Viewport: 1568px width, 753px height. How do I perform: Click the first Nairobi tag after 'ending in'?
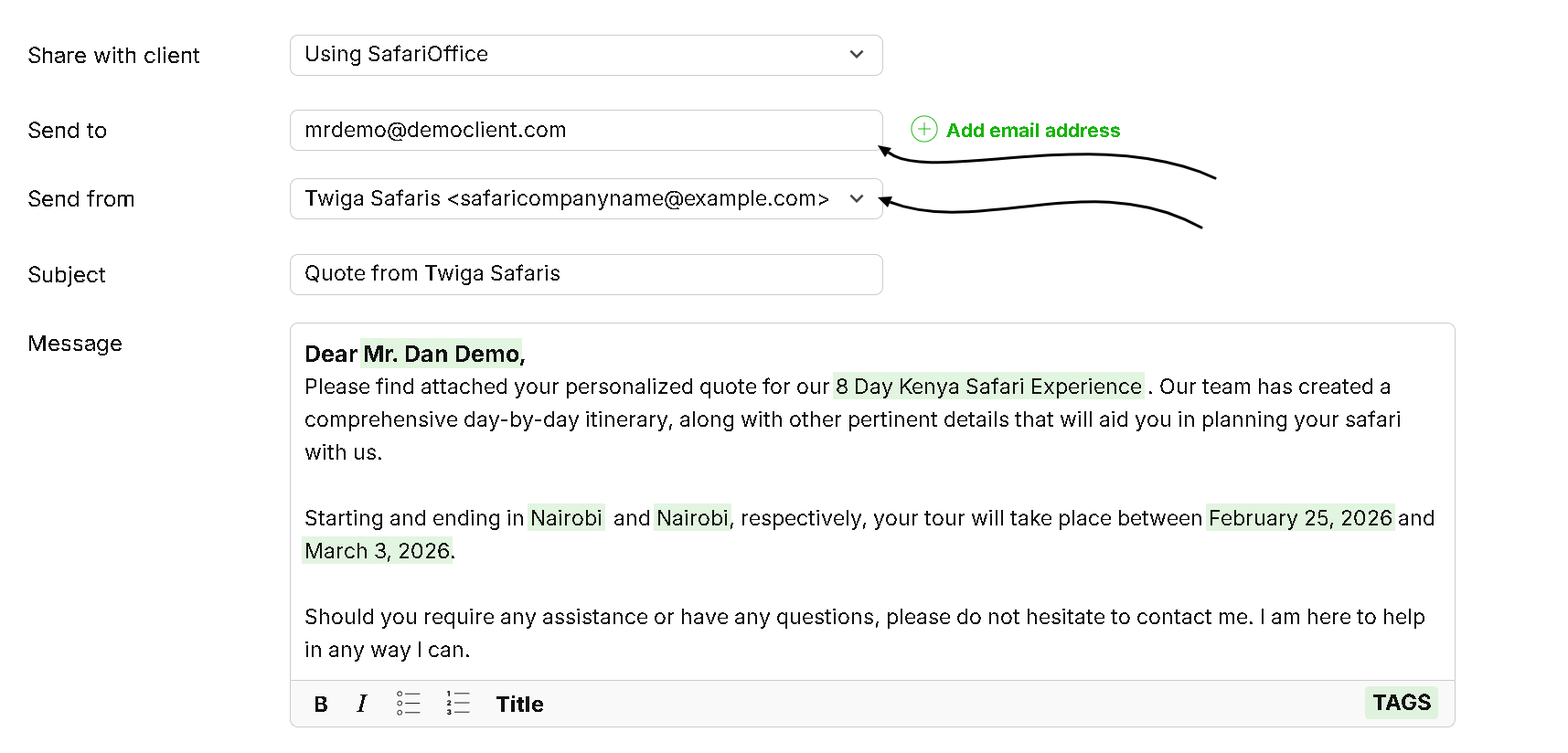(x=566, y=518)
